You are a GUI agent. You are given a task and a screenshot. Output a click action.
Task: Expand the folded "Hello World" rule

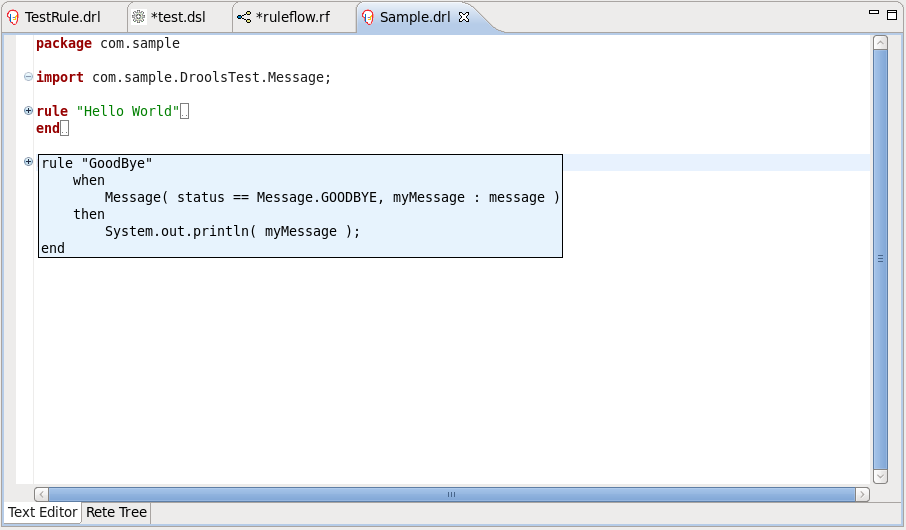pyautogui.click(x=28, y=110)
